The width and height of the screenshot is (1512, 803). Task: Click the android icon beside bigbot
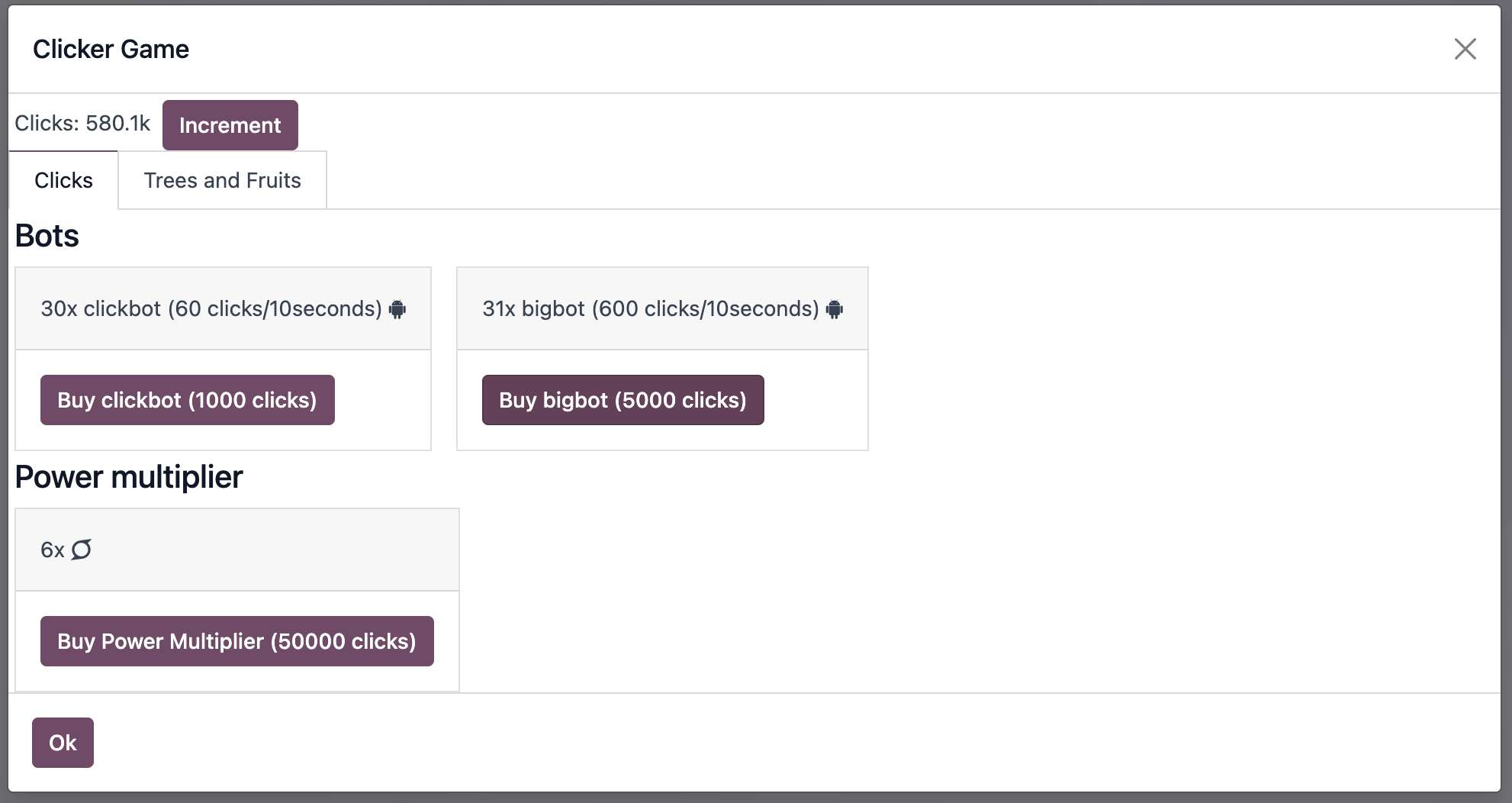(x=835, y=309)
